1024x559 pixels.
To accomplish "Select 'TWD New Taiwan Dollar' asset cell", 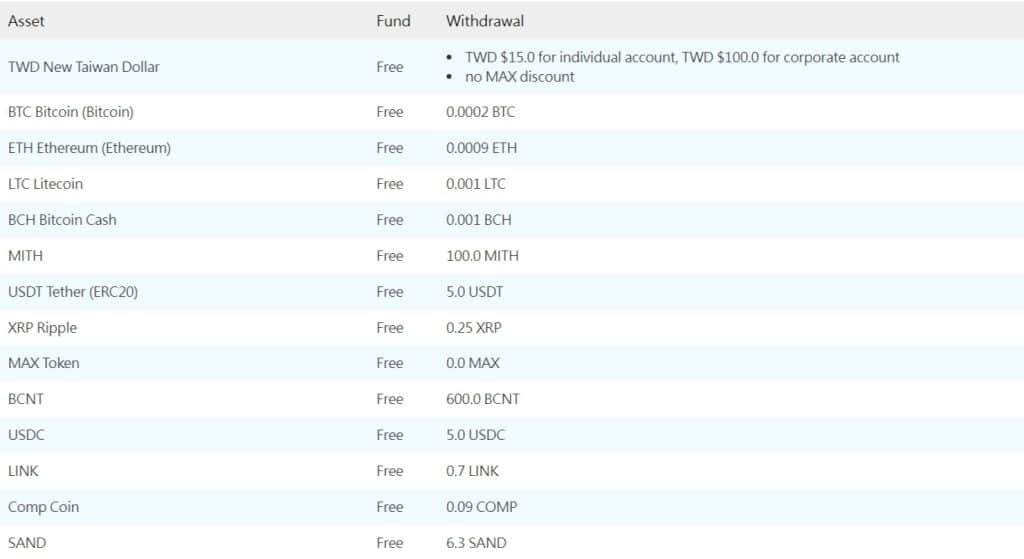I will [x=84, y=67].
